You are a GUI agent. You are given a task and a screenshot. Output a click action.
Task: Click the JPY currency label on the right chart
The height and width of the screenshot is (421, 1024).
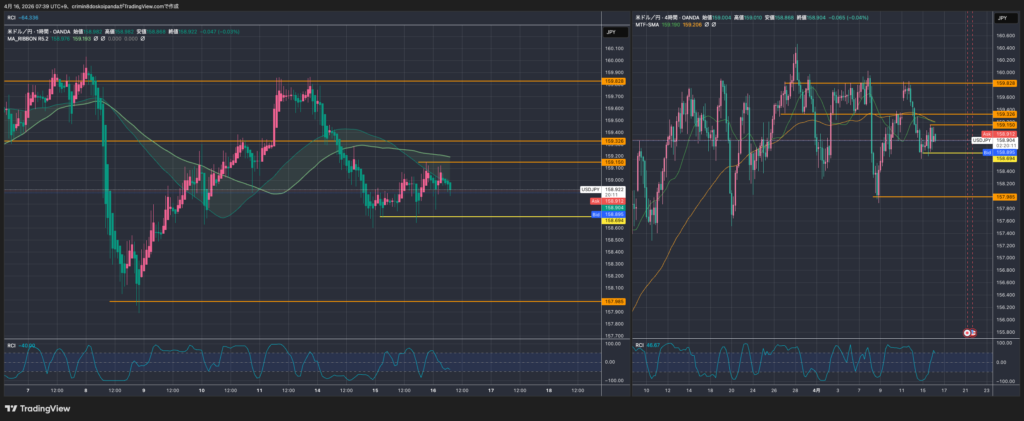(1001, 19)
